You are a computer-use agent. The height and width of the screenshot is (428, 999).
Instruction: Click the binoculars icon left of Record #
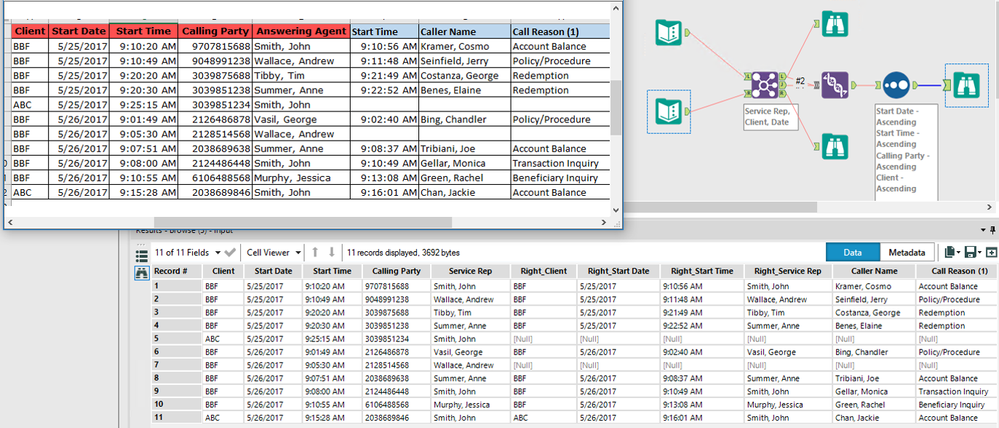click(x=141, y=273)
